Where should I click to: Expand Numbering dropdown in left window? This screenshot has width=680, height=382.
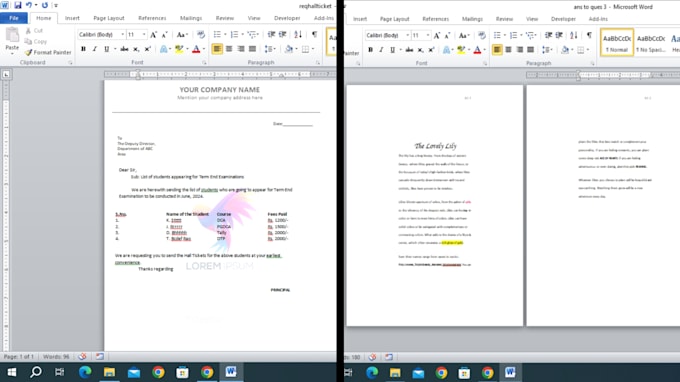point(242,34)
